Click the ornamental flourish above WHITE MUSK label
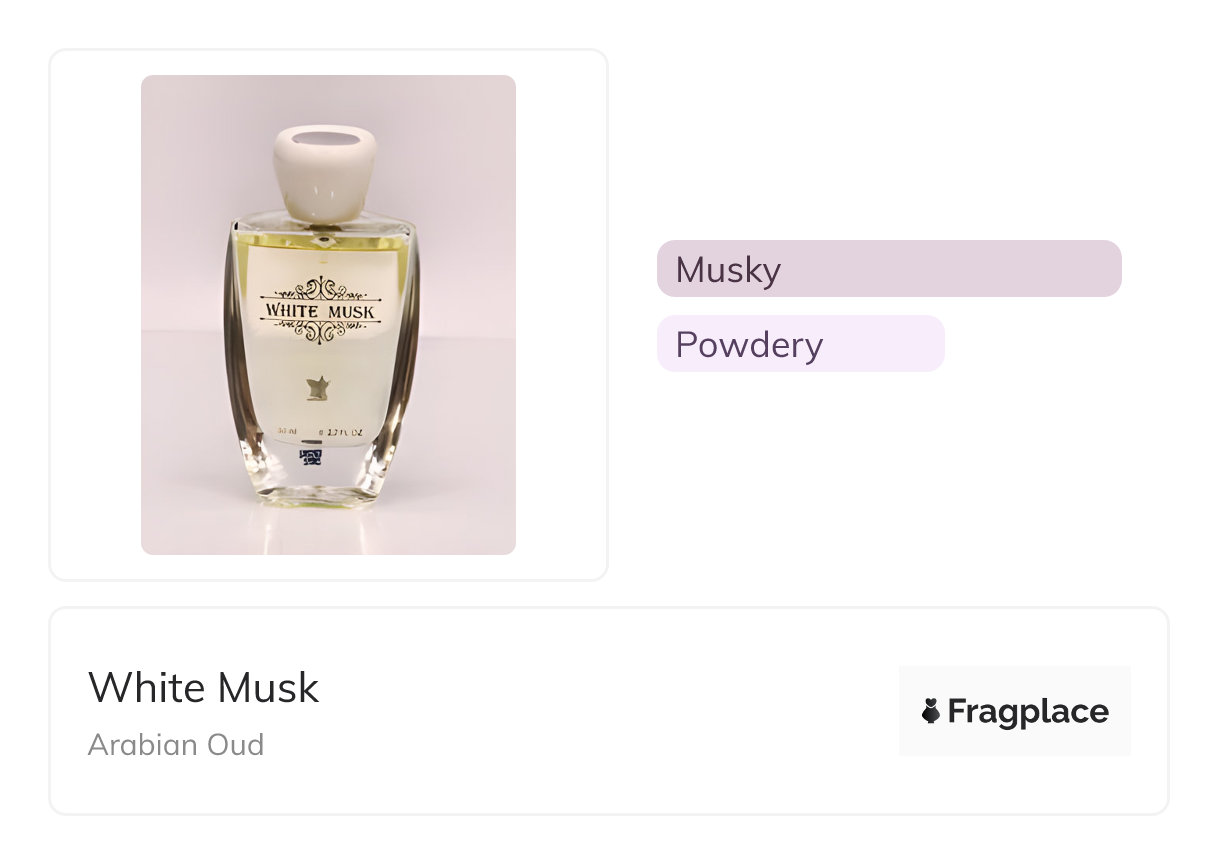 (320, 289)
